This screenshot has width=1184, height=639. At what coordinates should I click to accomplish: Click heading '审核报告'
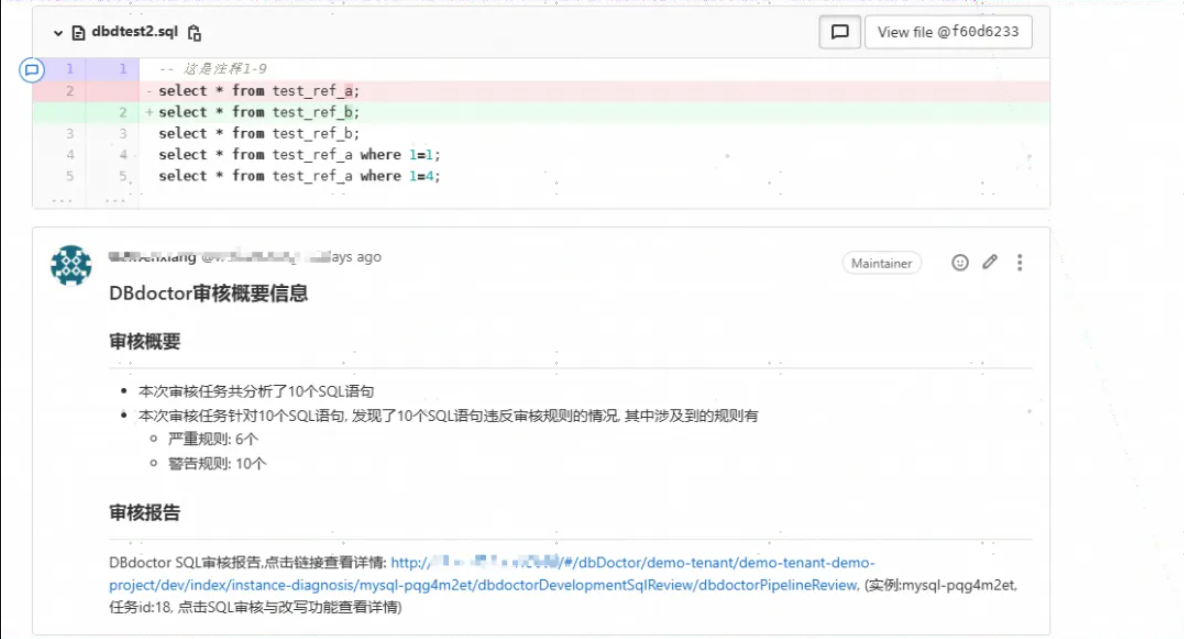pyautogui.click(x=144, y=513)
